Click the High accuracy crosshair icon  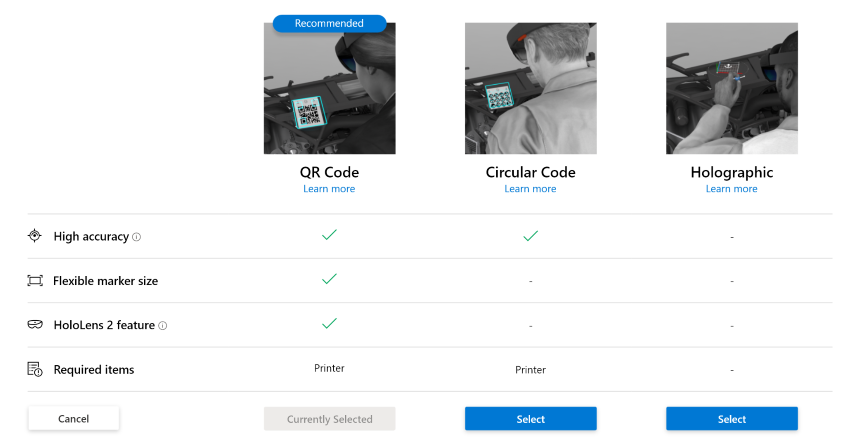coord(35,236)
